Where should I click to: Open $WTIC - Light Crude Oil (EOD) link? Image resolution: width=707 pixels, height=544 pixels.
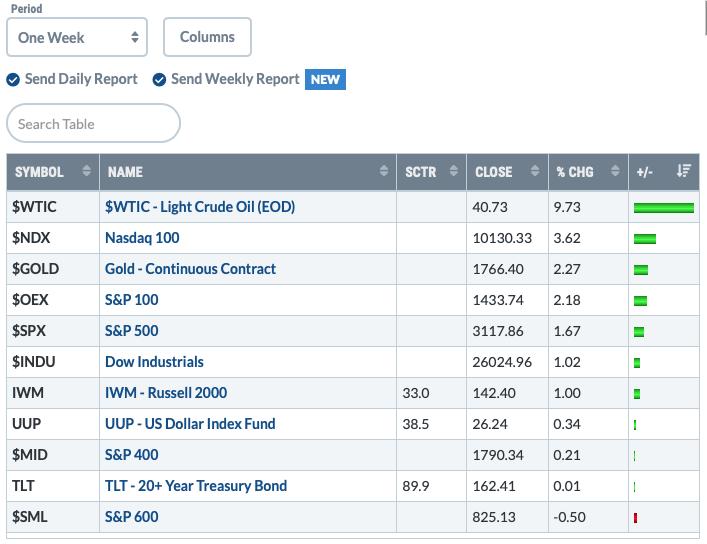click(x=200, y=207)
